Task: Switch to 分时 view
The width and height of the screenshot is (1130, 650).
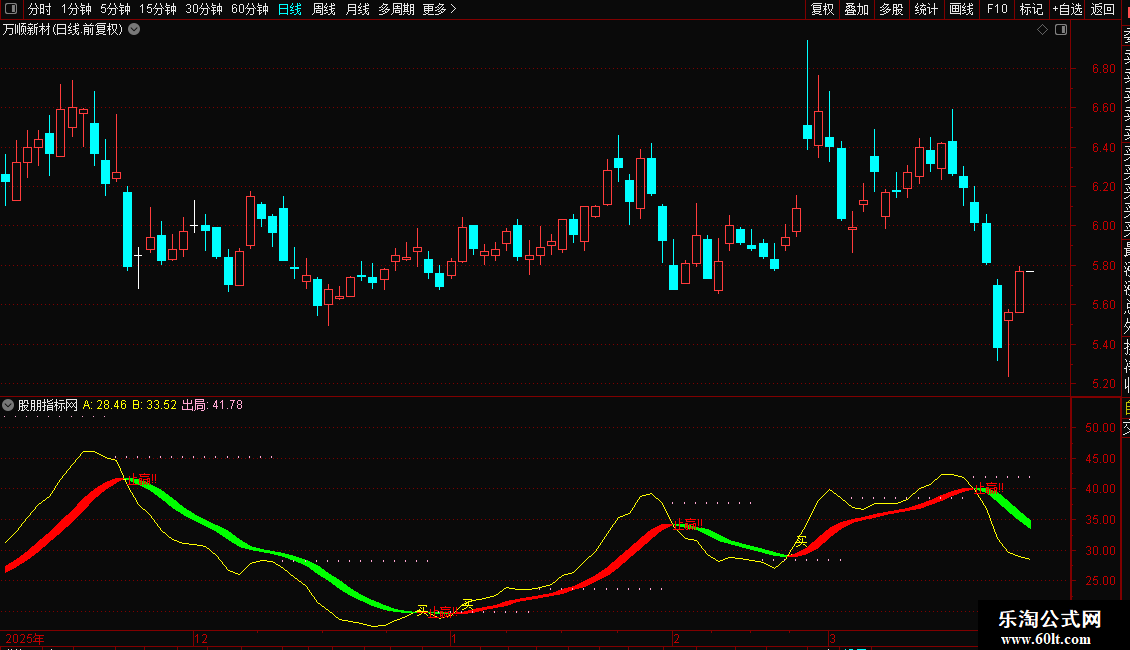Action: tap(40, 9)
